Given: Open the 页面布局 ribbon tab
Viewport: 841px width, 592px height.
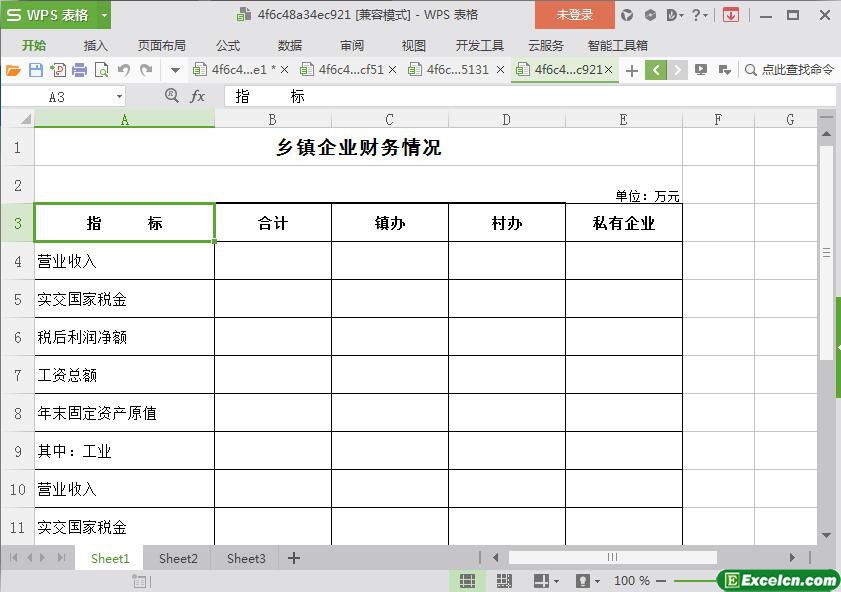Looking at the screenshot, I should pos(161,46).
